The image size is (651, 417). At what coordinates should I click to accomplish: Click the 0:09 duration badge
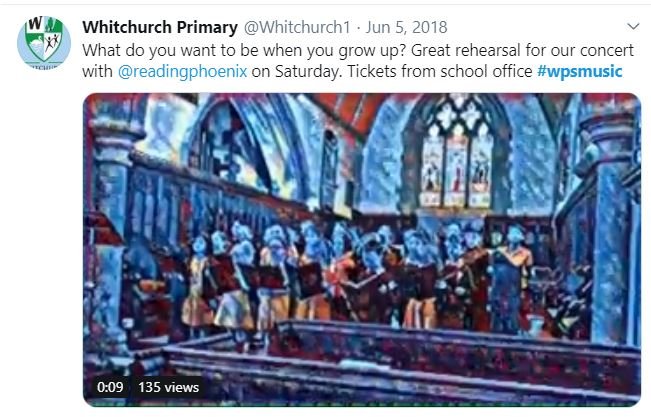click(x=110, y=387)
